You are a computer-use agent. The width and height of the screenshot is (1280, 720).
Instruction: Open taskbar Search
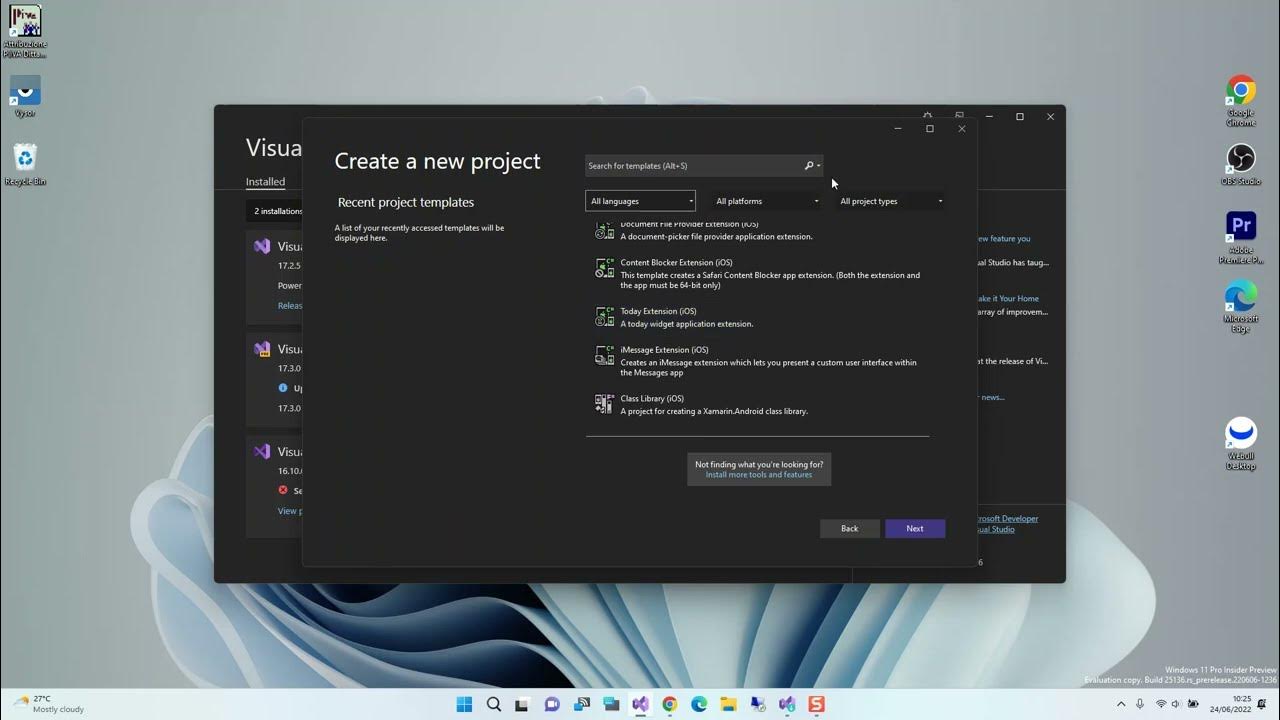point(494,704)
